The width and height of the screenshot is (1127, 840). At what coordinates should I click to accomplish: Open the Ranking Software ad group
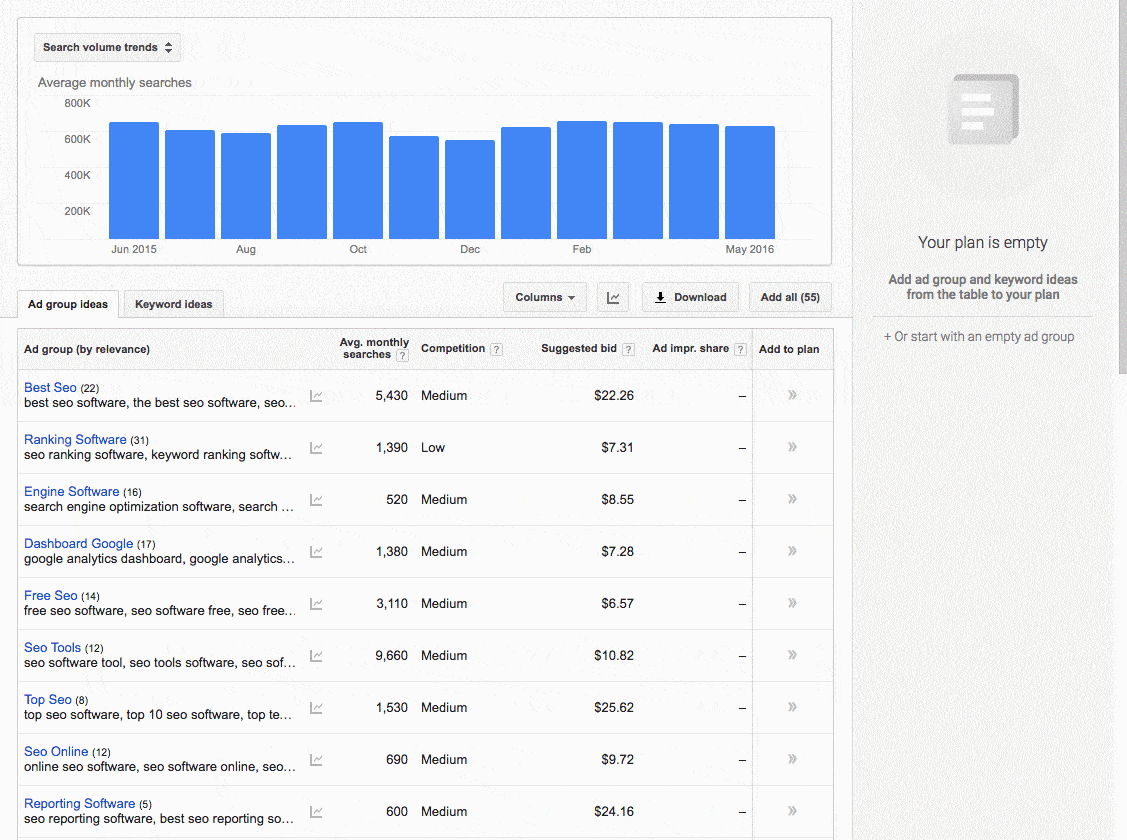75,439
